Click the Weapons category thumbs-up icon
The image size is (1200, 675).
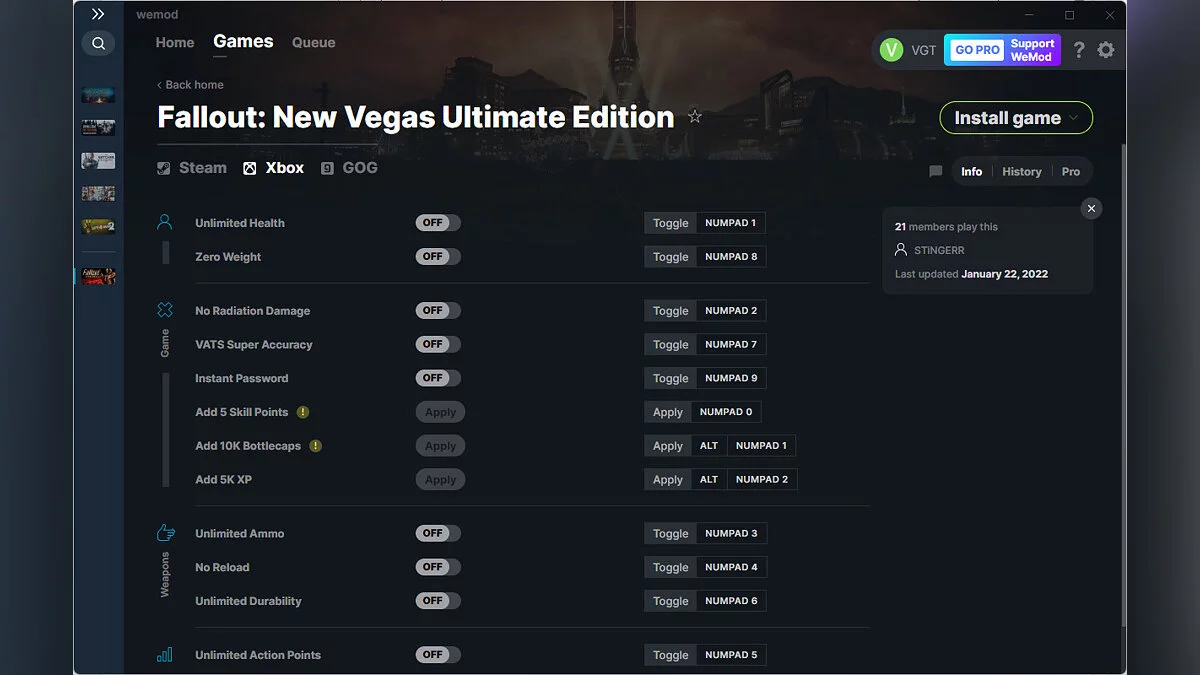click(165, 533)
